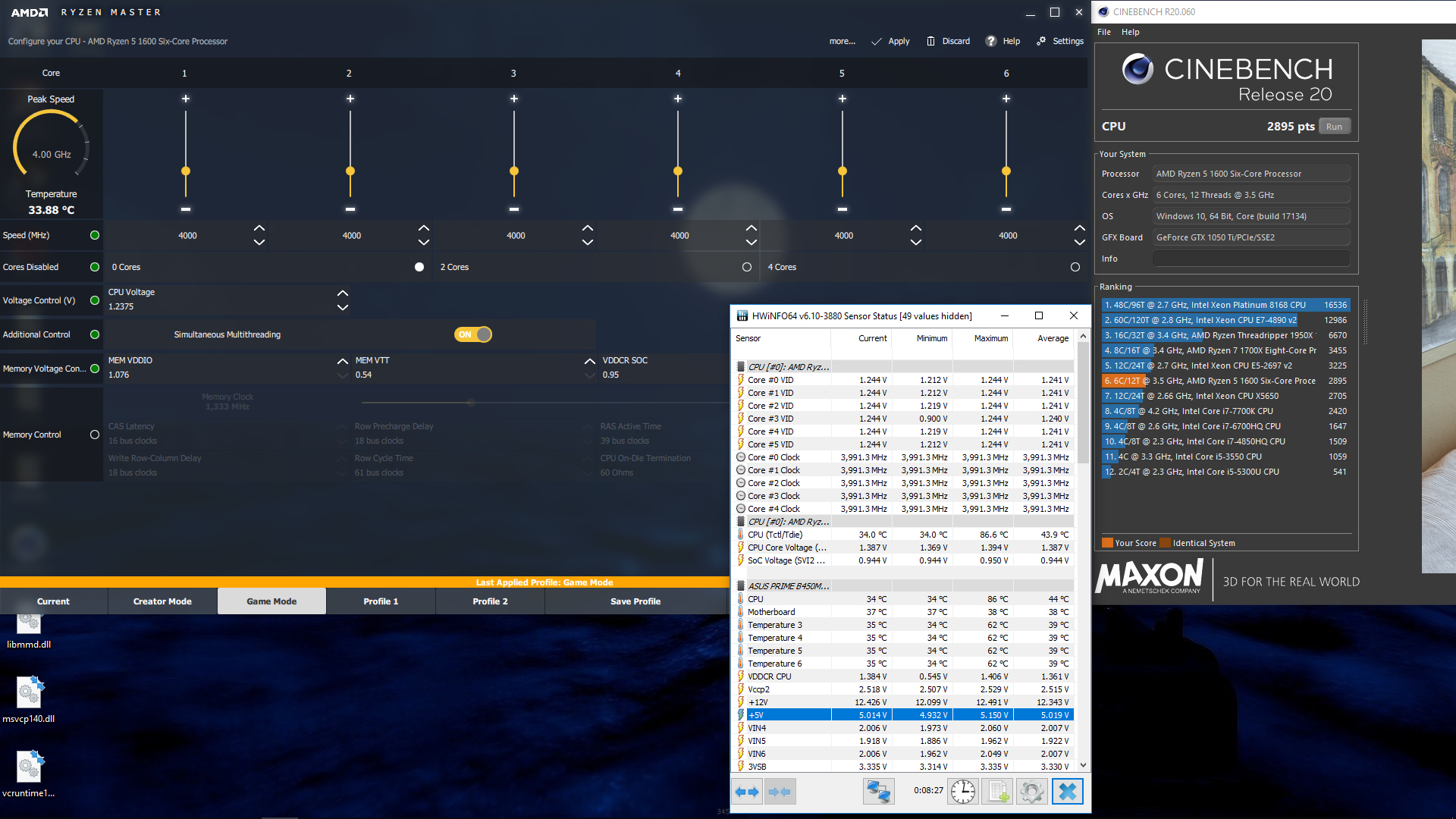Open Ryzen Master Settings gear
Viewport: 1456px width, 819px height.
(x=1041, y=41)
